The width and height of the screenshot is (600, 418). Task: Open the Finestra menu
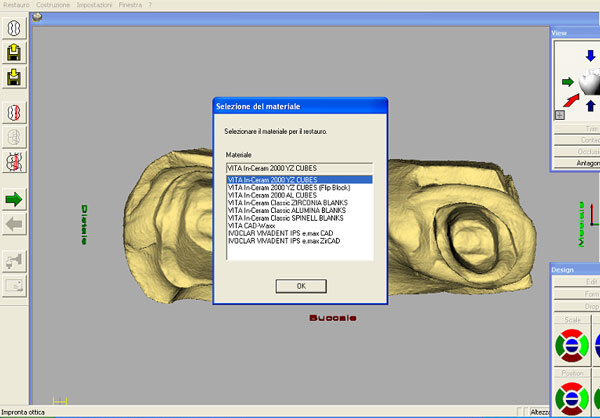(130, 5)
